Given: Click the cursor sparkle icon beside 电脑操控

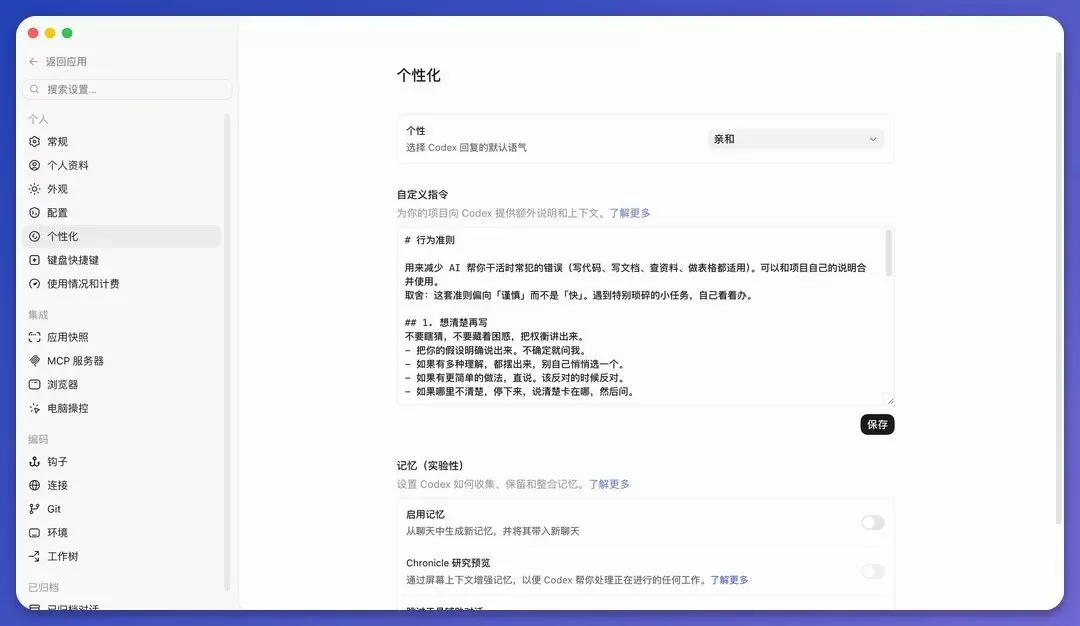Looking at the screenshot, I should click(x=34, y=408).
